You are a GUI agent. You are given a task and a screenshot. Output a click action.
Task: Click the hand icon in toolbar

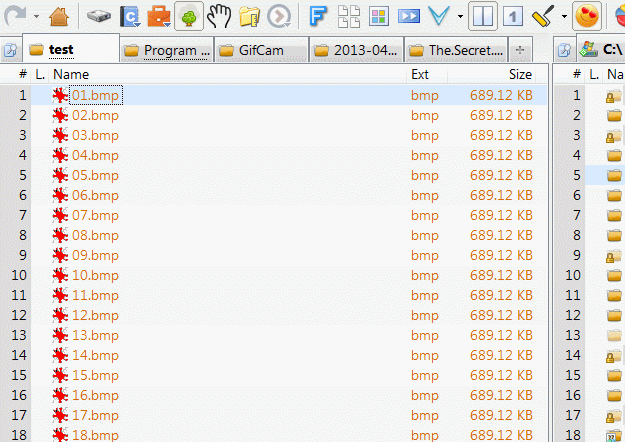(x=218, y=16)
